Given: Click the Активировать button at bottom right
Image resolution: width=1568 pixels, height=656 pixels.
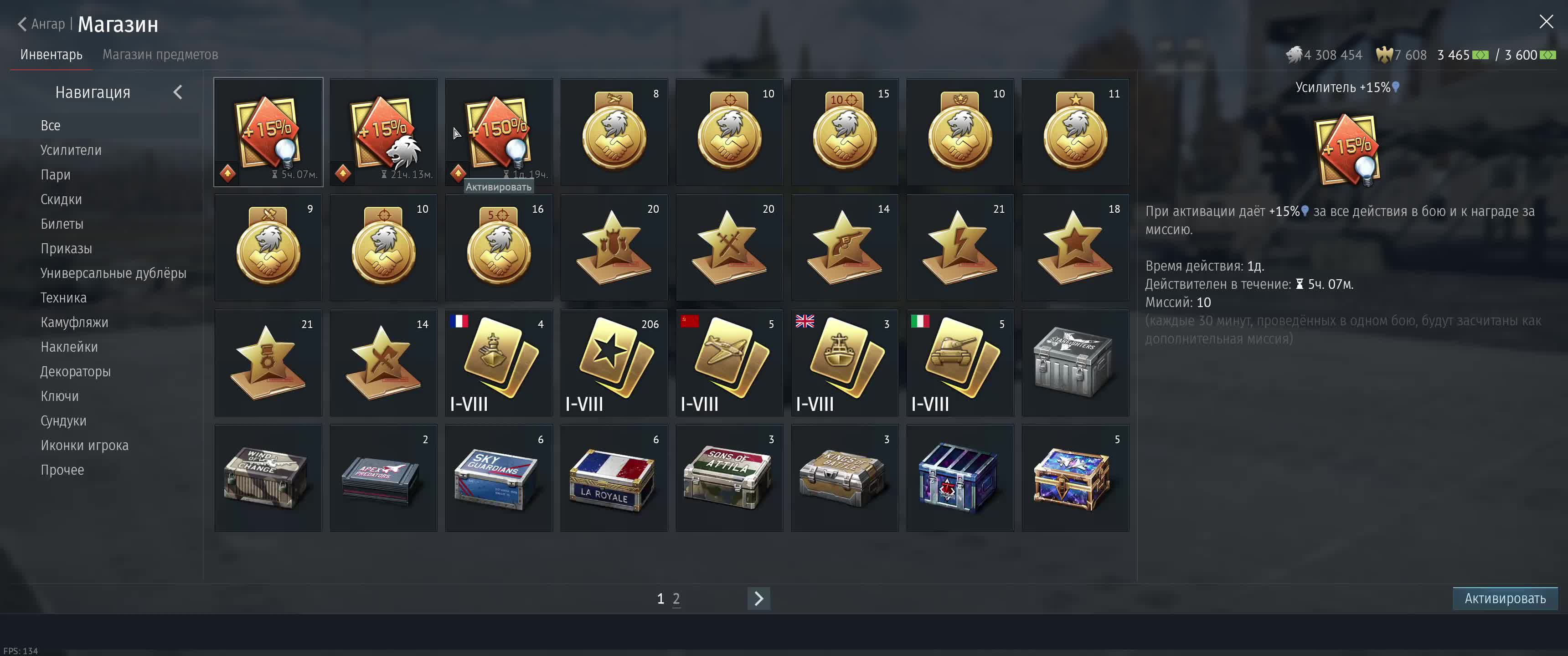Looking at the screenshot, I should 1505,598.
